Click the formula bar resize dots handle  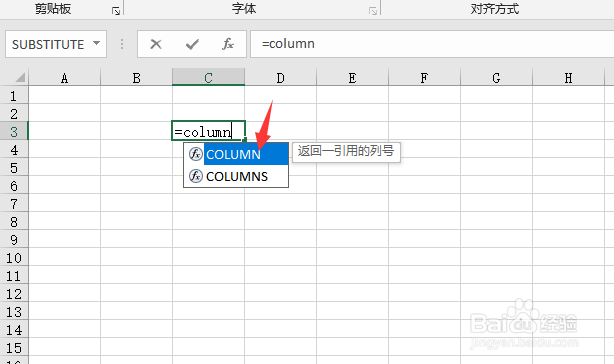click(122, 44)
